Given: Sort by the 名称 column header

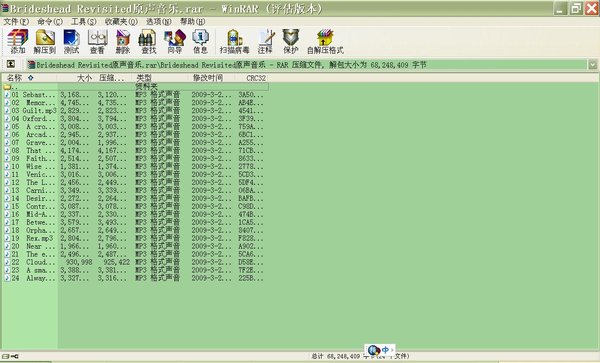Looking at the screenshot, I should coord(29,78).
